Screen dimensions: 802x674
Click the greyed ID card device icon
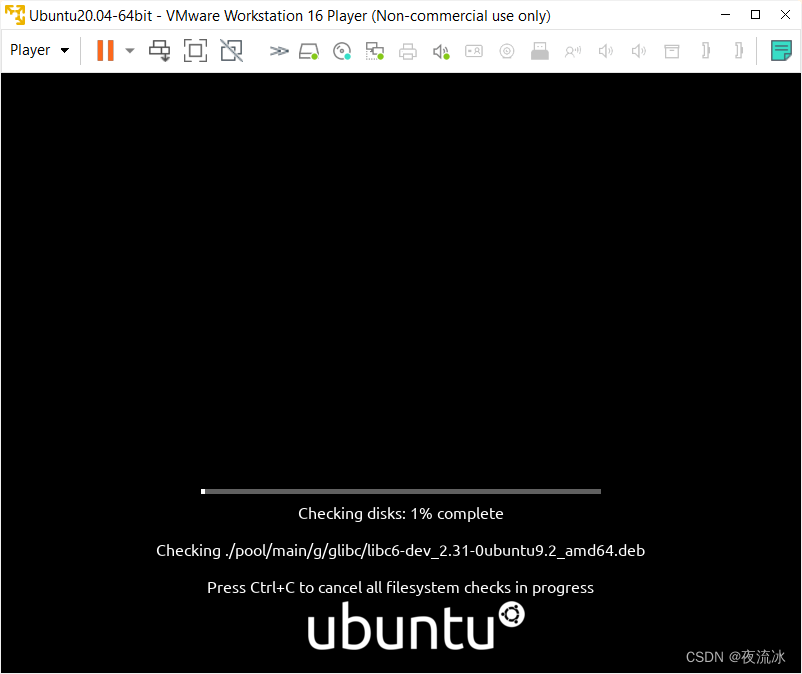click(x=474, y=51)
